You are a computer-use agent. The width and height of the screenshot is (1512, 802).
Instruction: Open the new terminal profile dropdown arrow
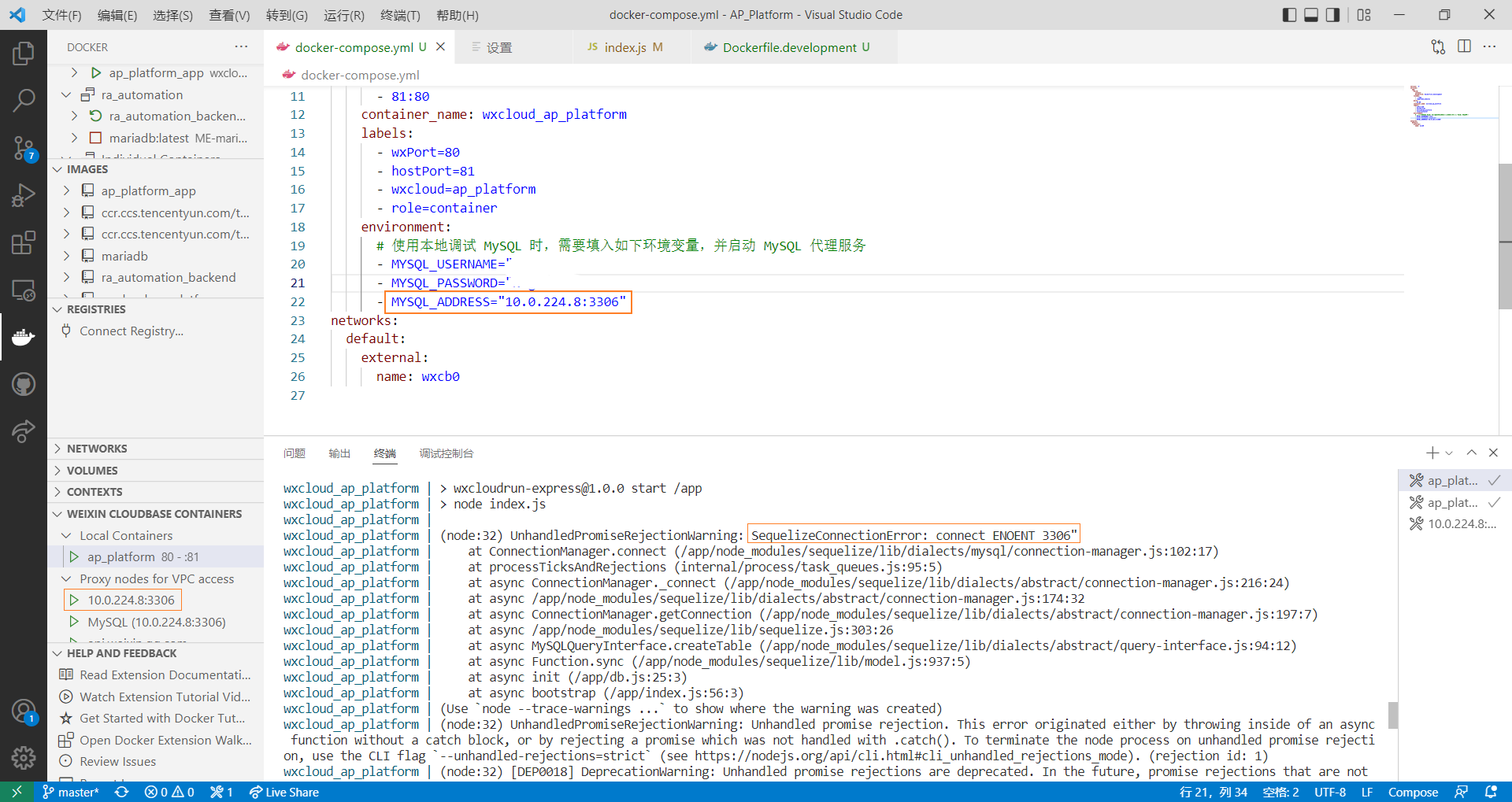point(1449,453)
